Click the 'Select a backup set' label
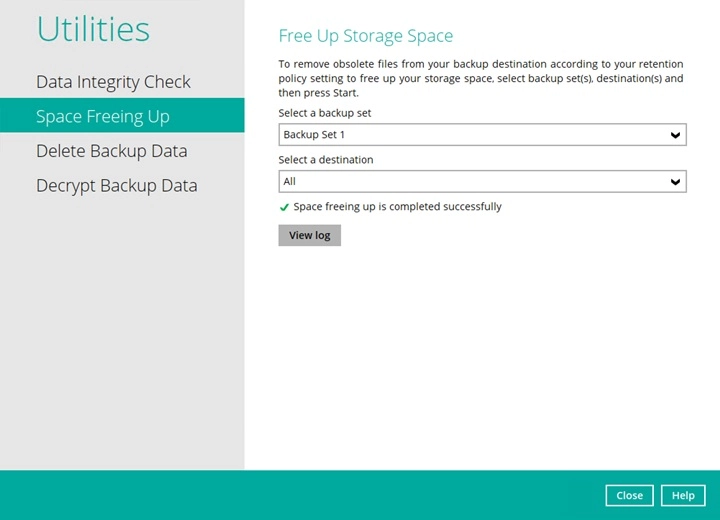720x520 pixels. 325,113
